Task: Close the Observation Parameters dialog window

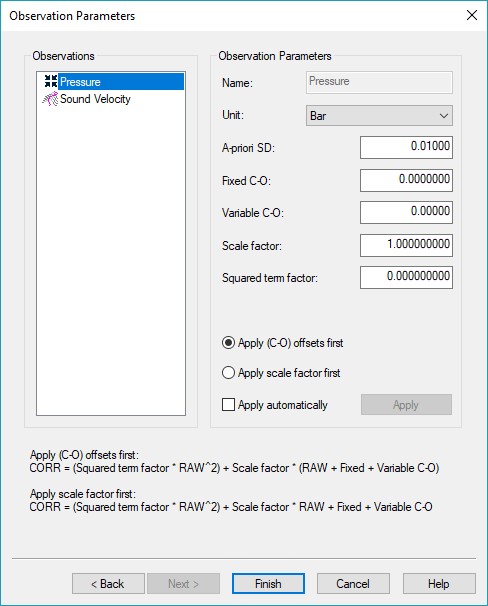Action: (472, 15)
